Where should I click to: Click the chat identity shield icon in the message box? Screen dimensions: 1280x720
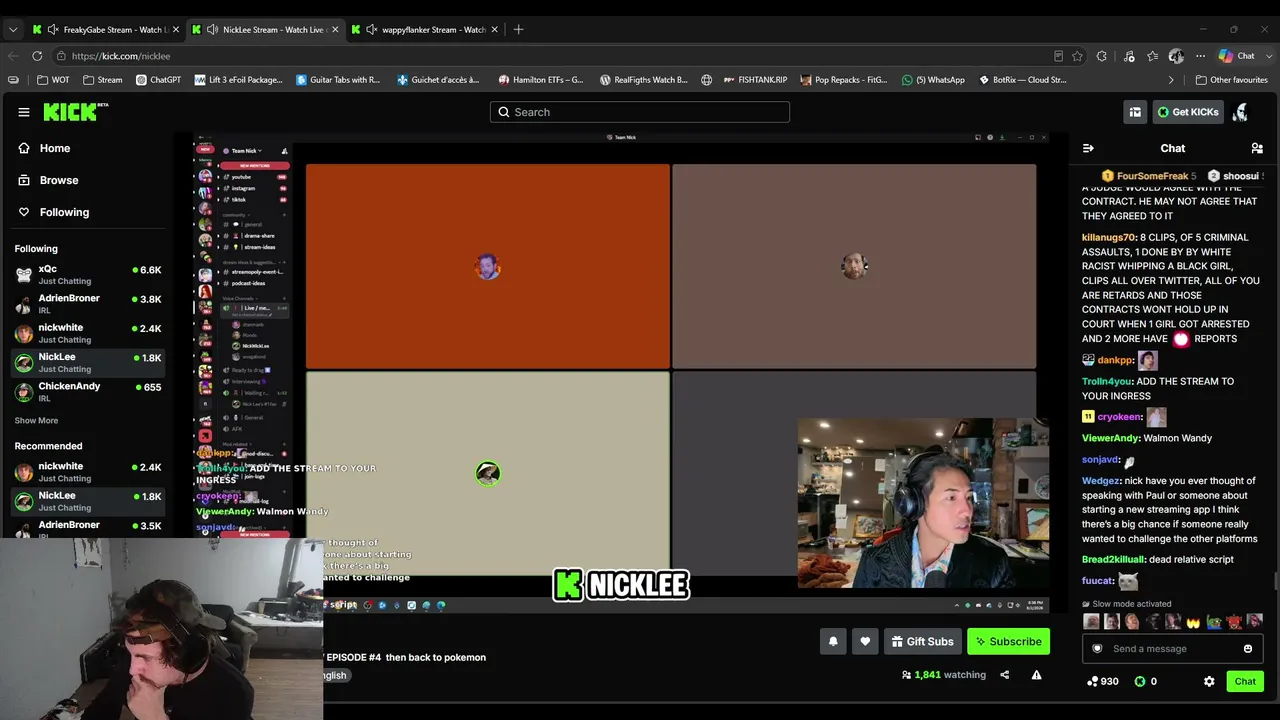point(1097,648)
